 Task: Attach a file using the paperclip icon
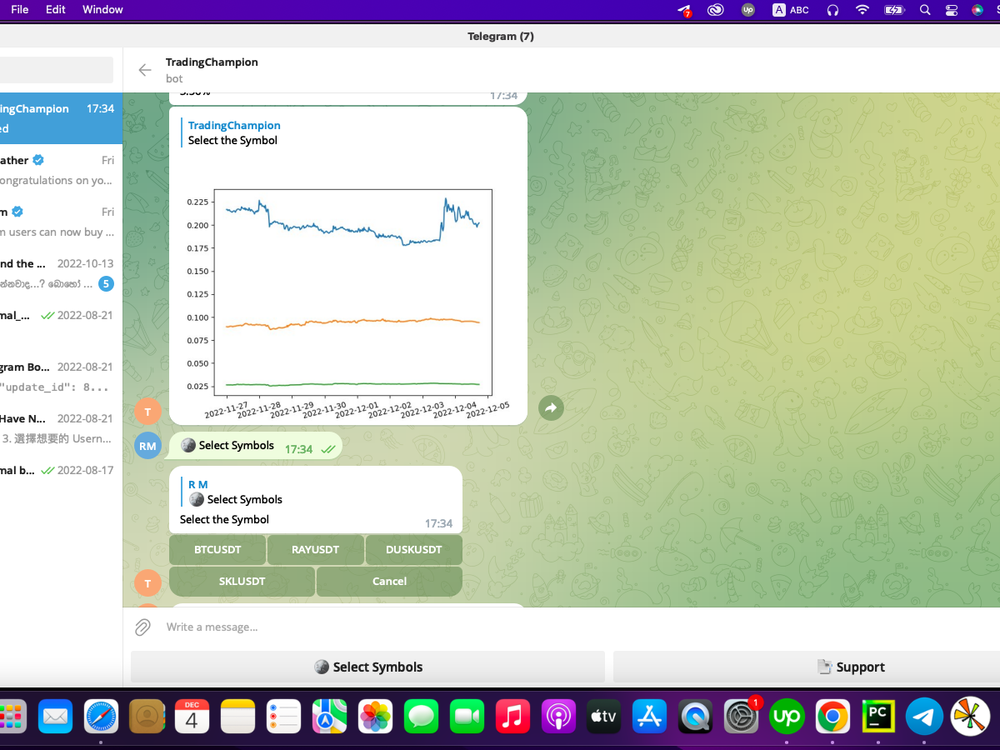(x=141, y=626)
